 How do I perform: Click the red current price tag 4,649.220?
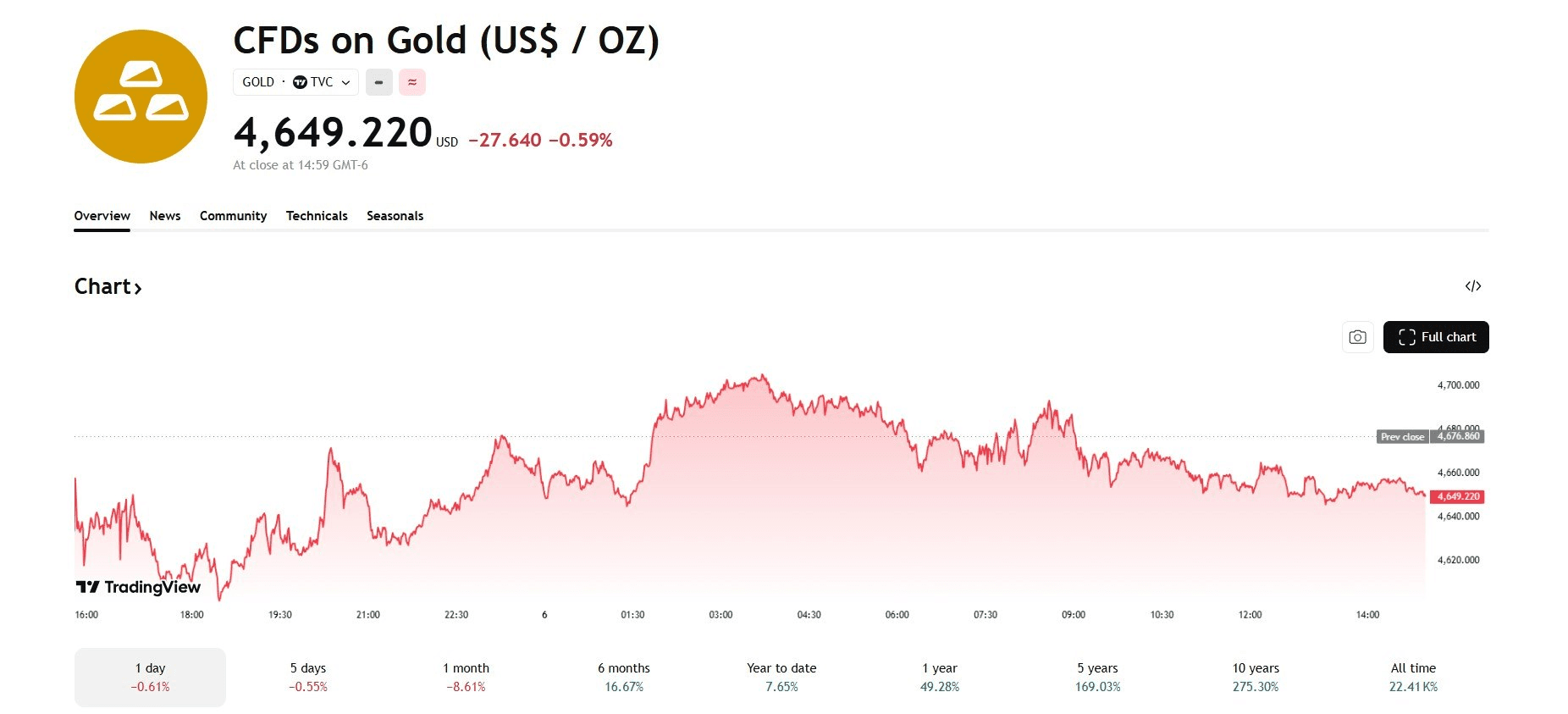click(x=1458, y=496)
